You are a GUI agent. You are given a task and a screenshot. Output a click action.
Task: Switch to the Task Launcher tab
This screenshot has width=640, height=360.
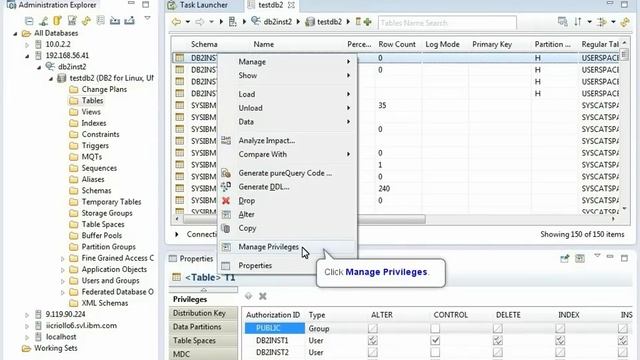click(x=204, y=5)
